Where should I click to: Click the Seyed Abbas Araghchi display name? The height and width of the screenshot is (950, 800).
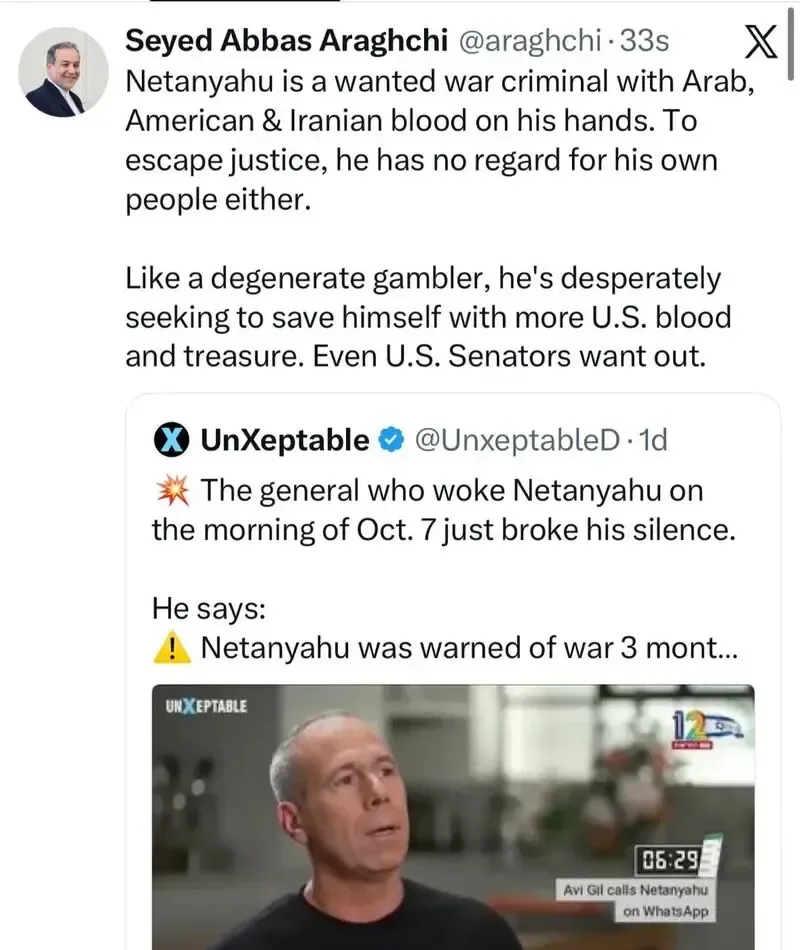pos(287,41)
